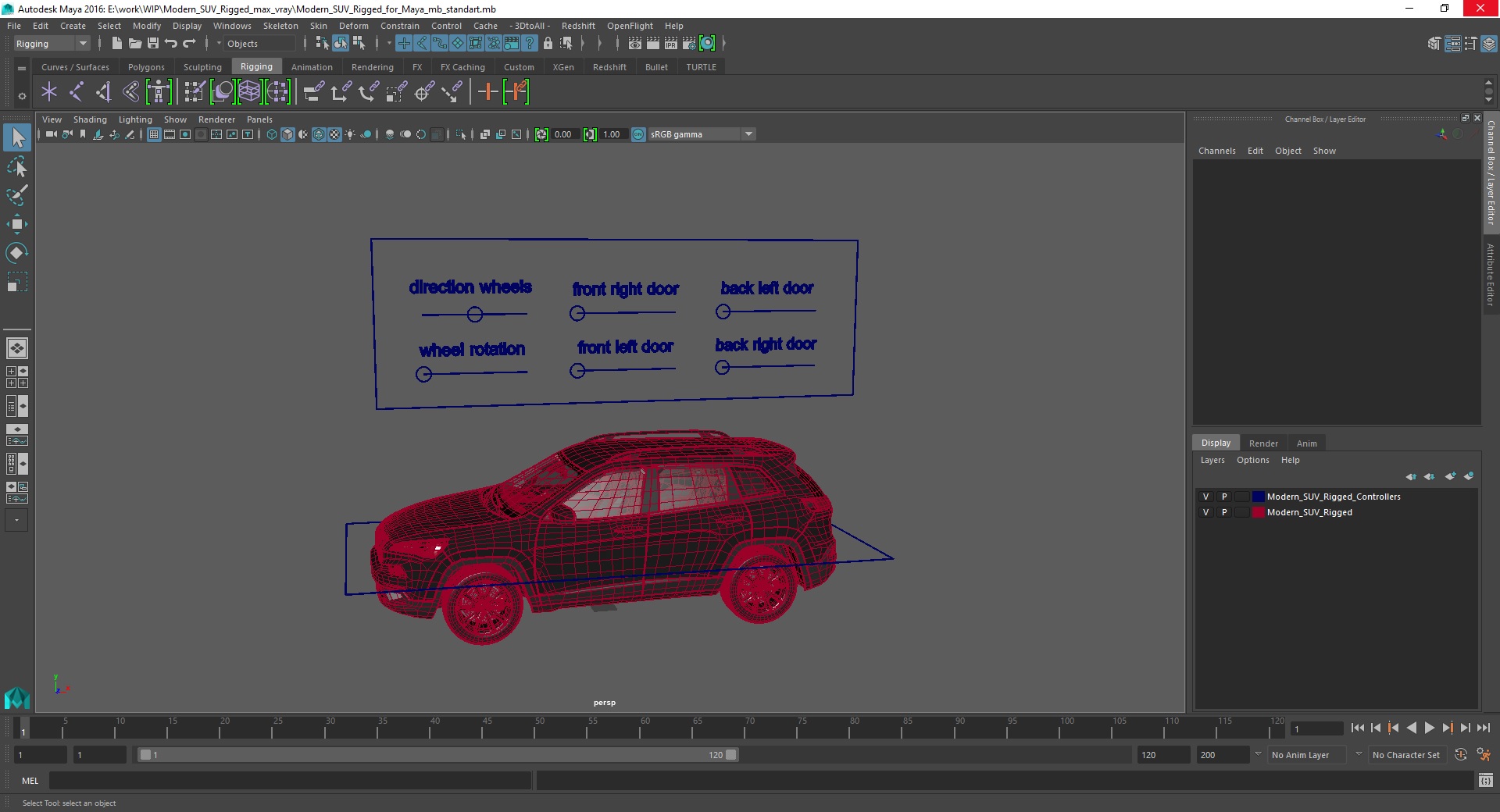The image size is (1500, 812).
Task: Click the Play forwards button
Action: (1429, 728)
